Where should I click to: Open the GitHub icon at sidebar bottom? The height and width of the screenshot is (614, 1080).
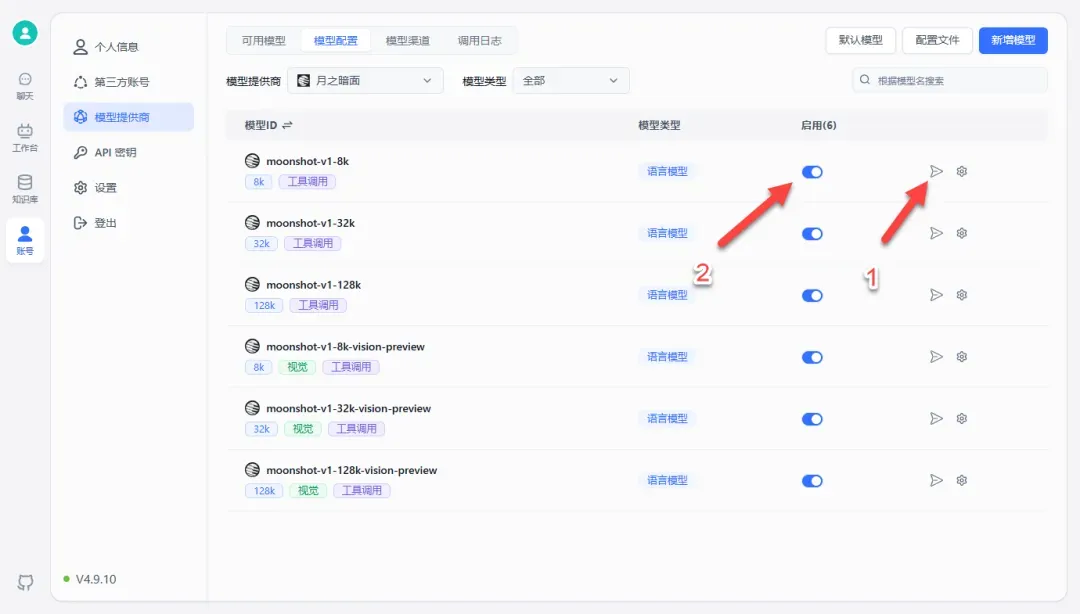tap(25, 582)
